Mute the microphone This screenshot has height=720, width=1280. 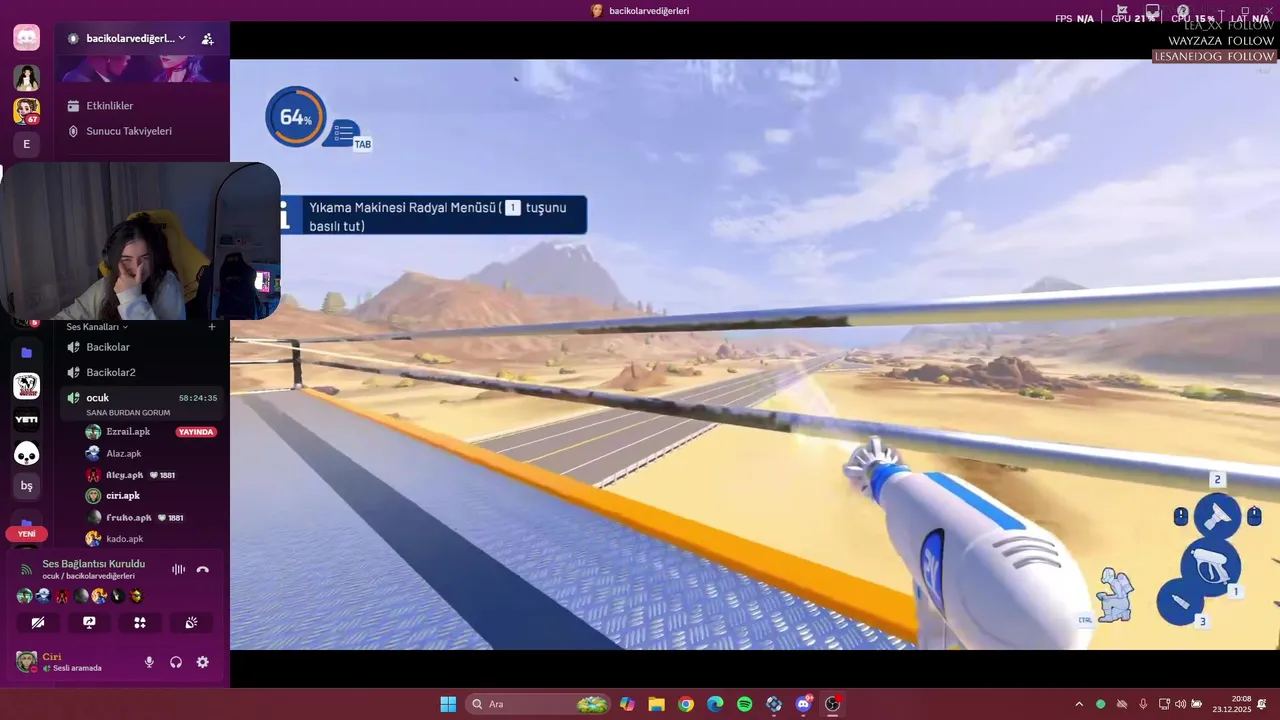[150, 662]
